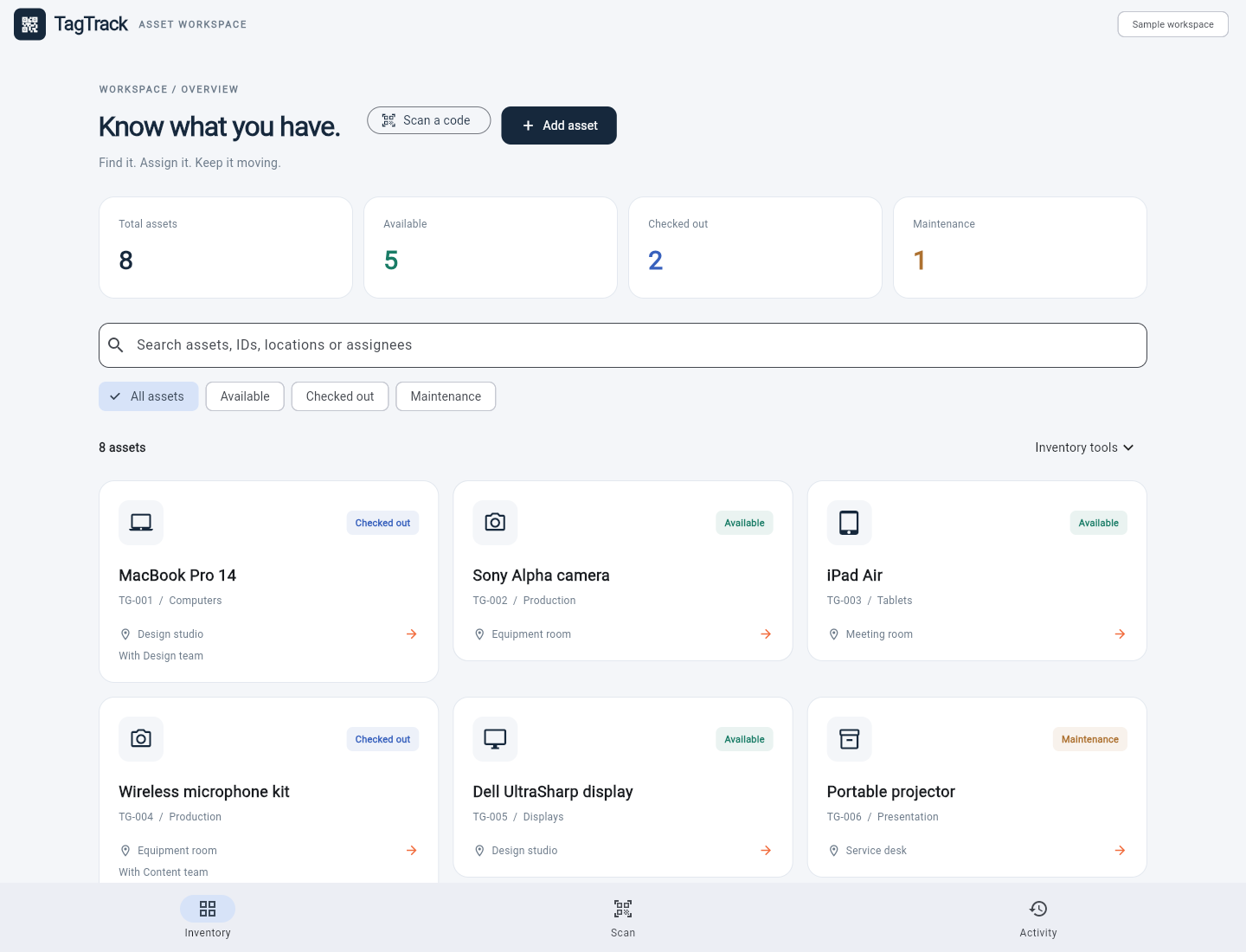Click the Checked out badge on Wireless microphone kit
This screenshot has width=1246, height=952.
coord(382,739)
